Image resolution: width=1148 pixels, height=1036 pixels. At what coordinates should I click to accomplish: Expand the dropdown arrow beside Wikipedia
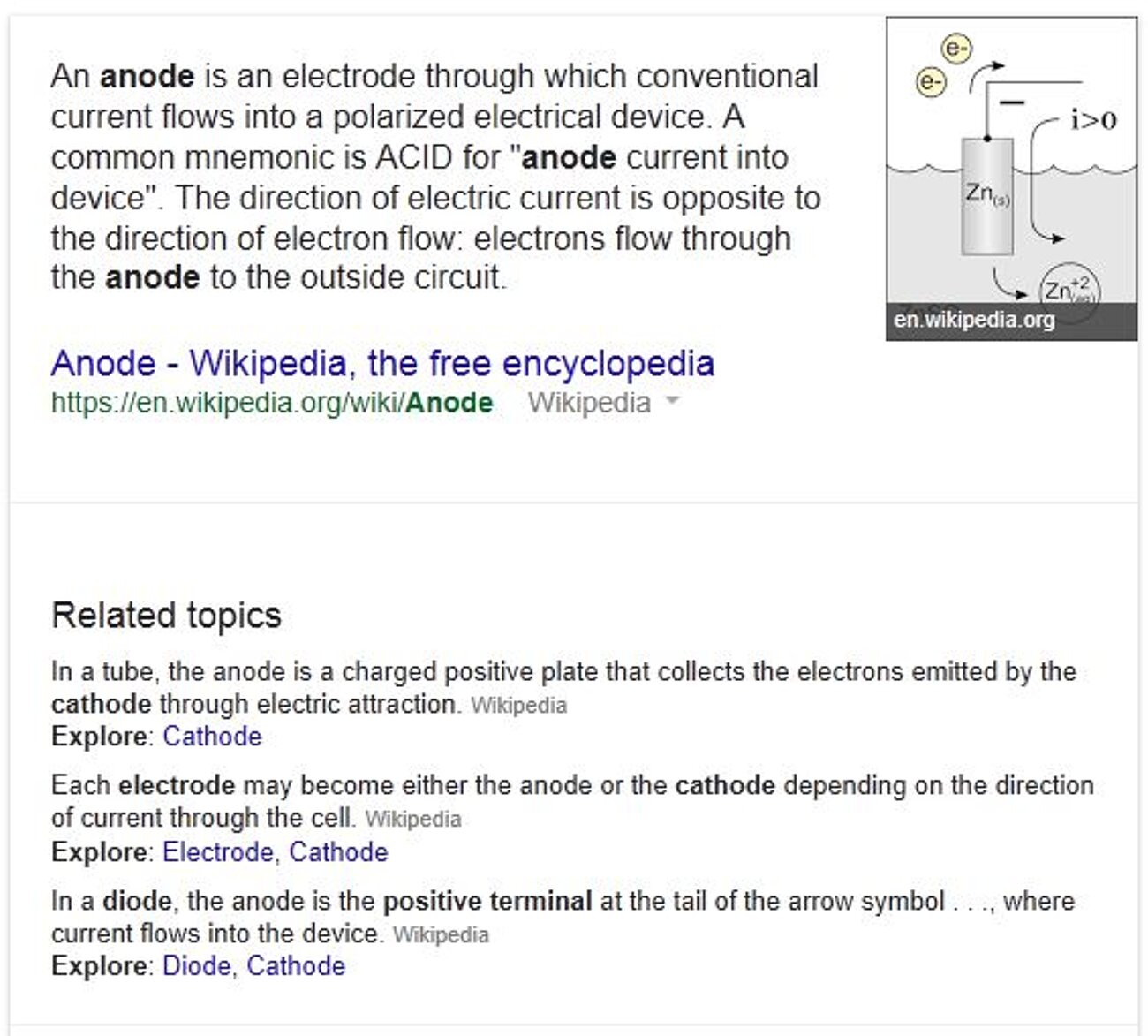(672, 402)
